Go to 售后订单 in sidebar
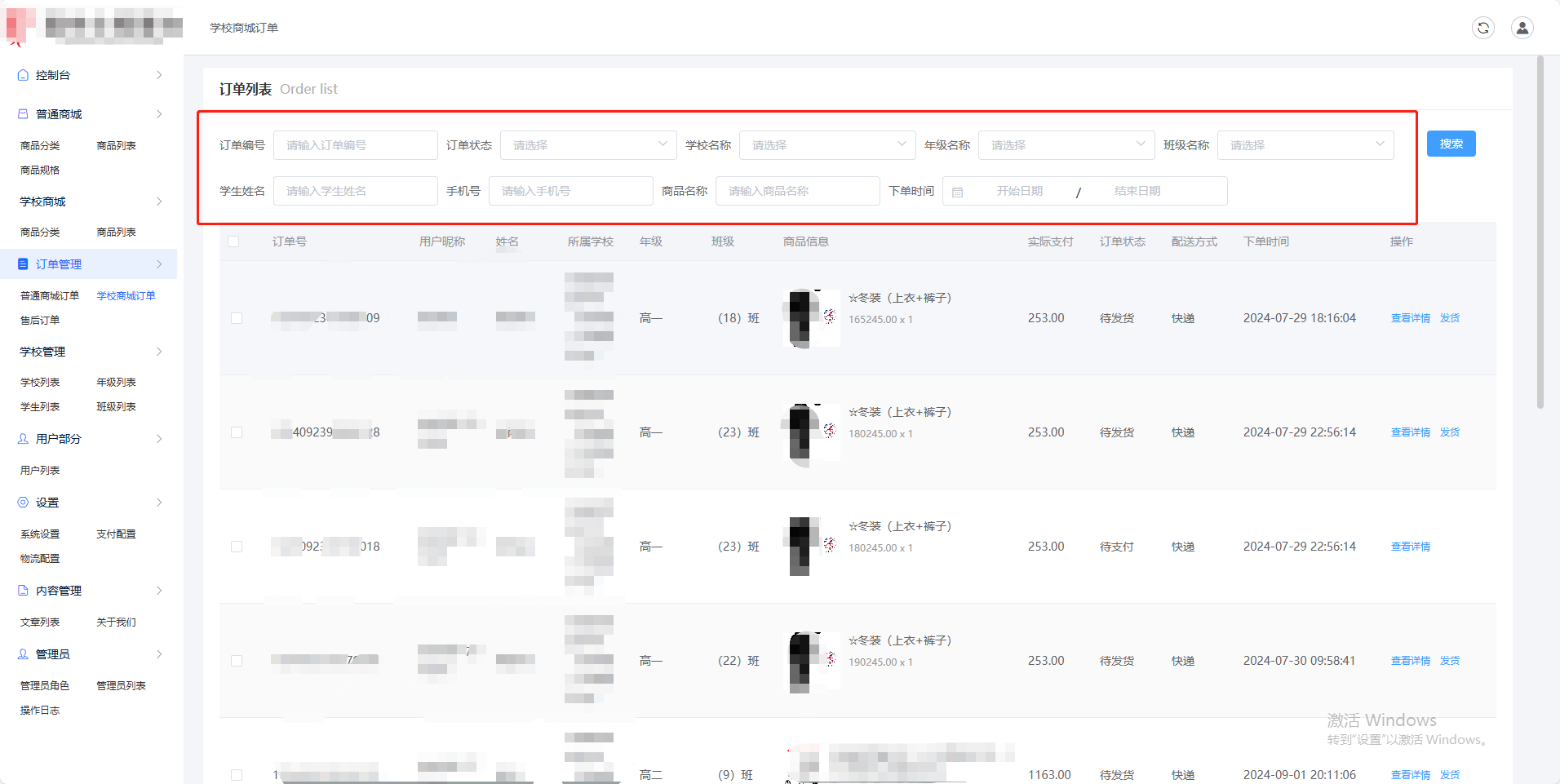This screenshot has height=784, width=1560. point(40,321)
